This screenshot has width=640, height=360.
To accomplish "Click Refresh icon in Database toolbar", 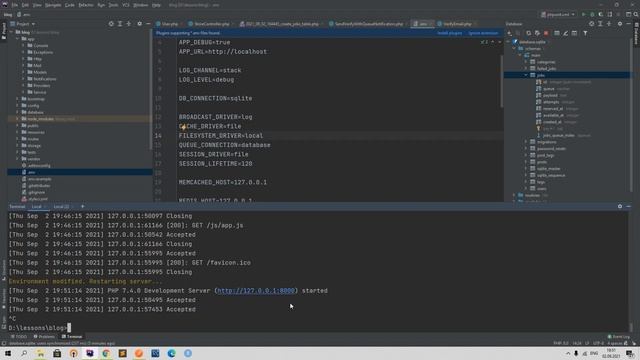I will [528, 33].
